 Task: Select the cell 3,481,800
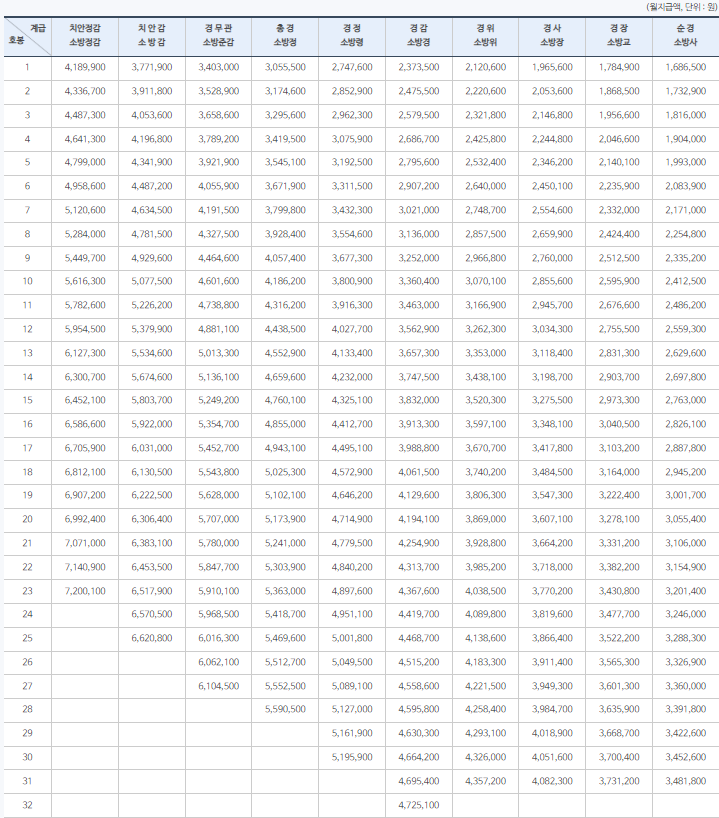(x=686, y=781)
